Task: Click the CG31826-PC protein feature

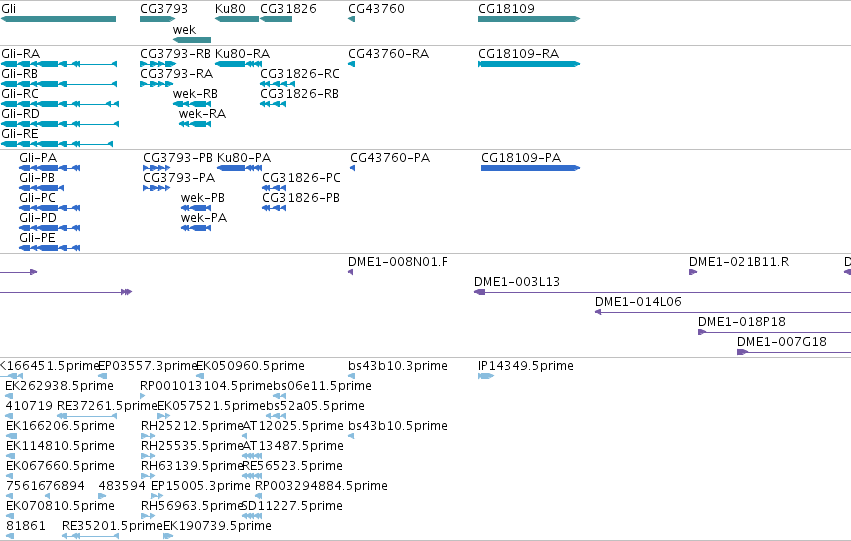Action: 274,188
